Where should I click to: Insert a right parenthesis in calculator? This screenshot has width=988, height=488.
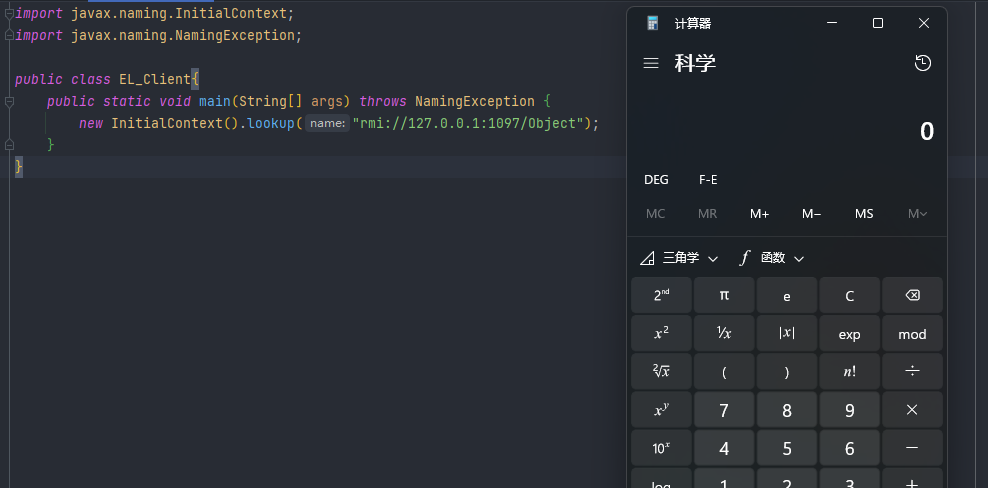(x=787, y=371)
